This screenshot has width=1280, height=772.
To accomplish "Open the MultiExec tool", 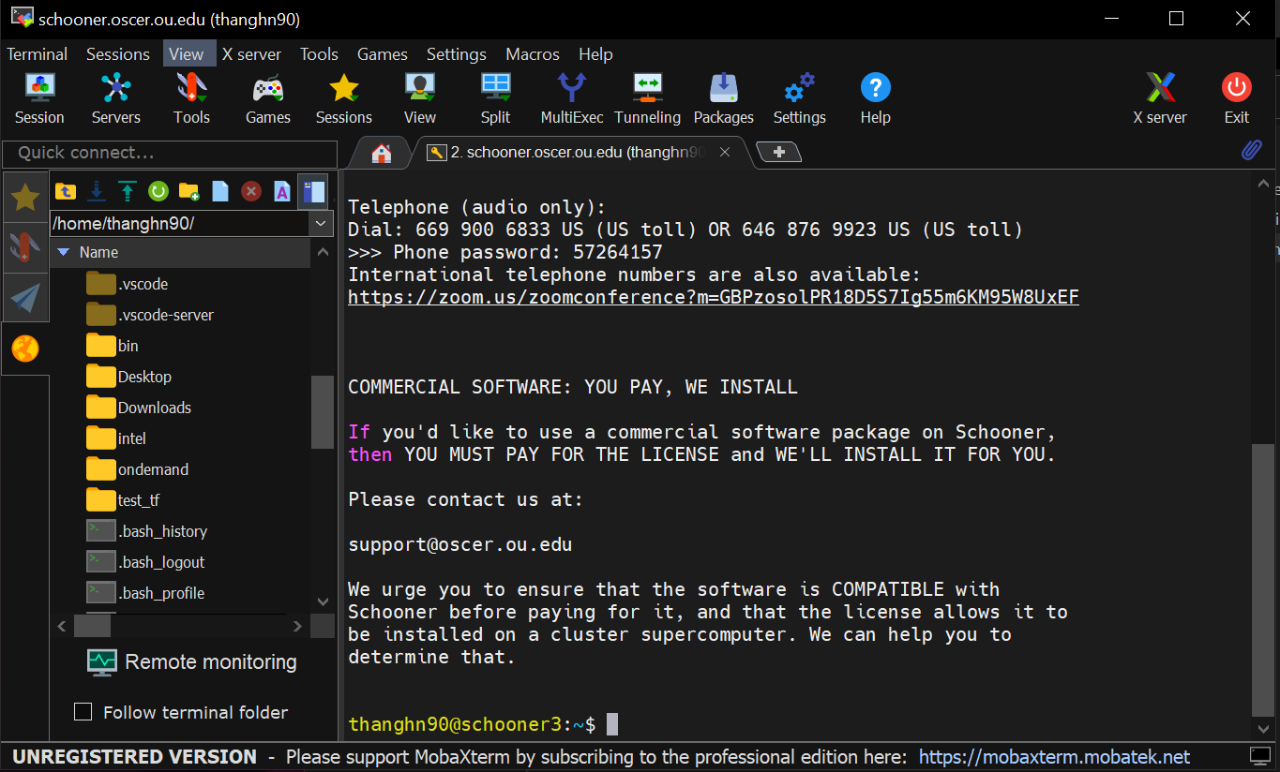I will click(571, 97).
